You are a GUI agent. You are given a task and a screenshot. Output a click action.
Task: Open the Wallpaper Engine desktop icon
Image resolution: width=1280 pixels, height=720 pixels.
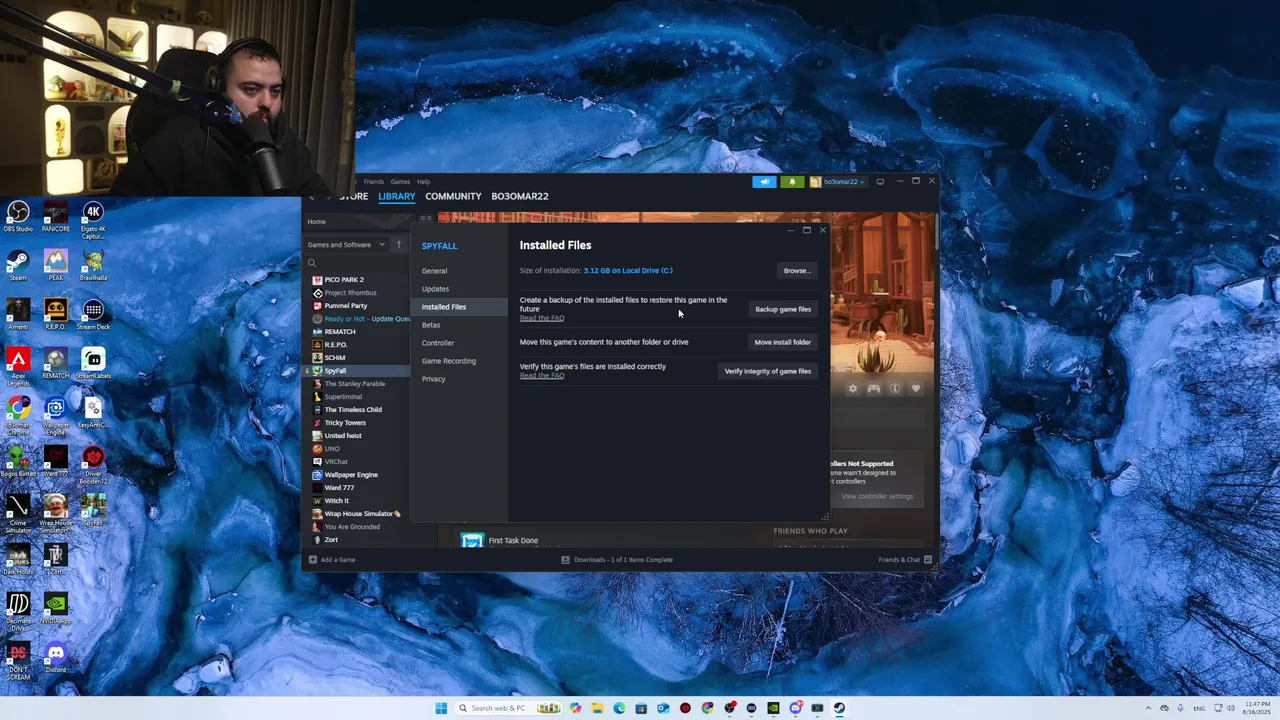point(56,414)
